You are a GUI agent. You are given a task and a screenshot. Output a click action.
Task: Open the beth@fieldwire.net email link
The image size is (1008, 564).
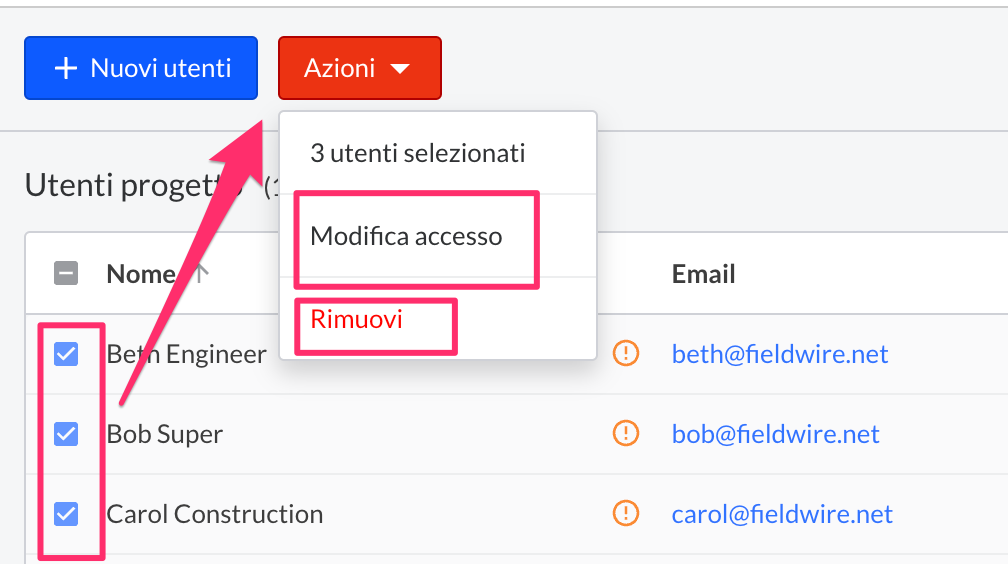click(780, 353)
